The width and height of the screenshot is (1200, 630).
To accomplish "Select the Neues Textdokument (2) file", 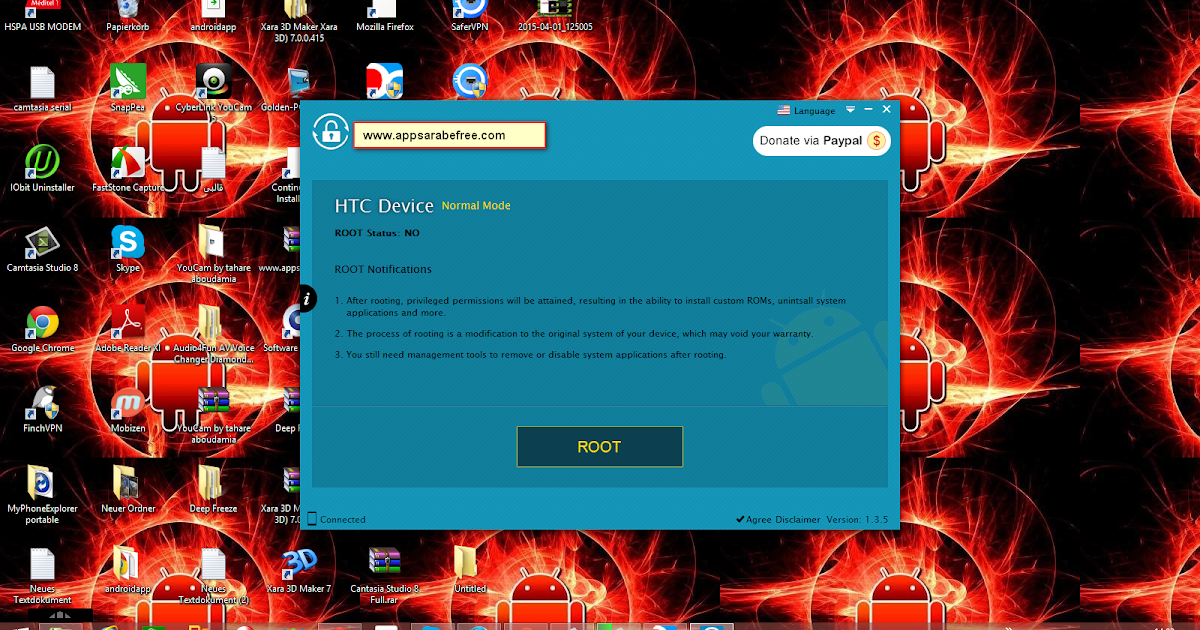I will [x=214, y=576].
